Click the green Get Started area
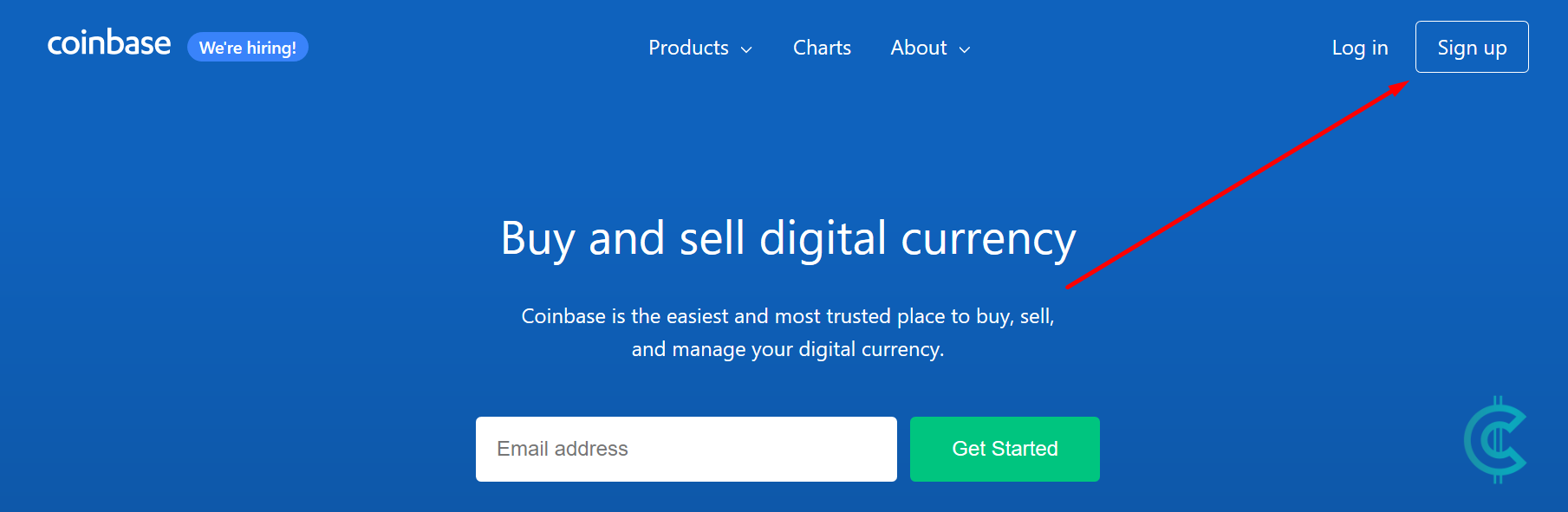The width and height of the screenshot is (1568, 512). tap(1004, 449)
